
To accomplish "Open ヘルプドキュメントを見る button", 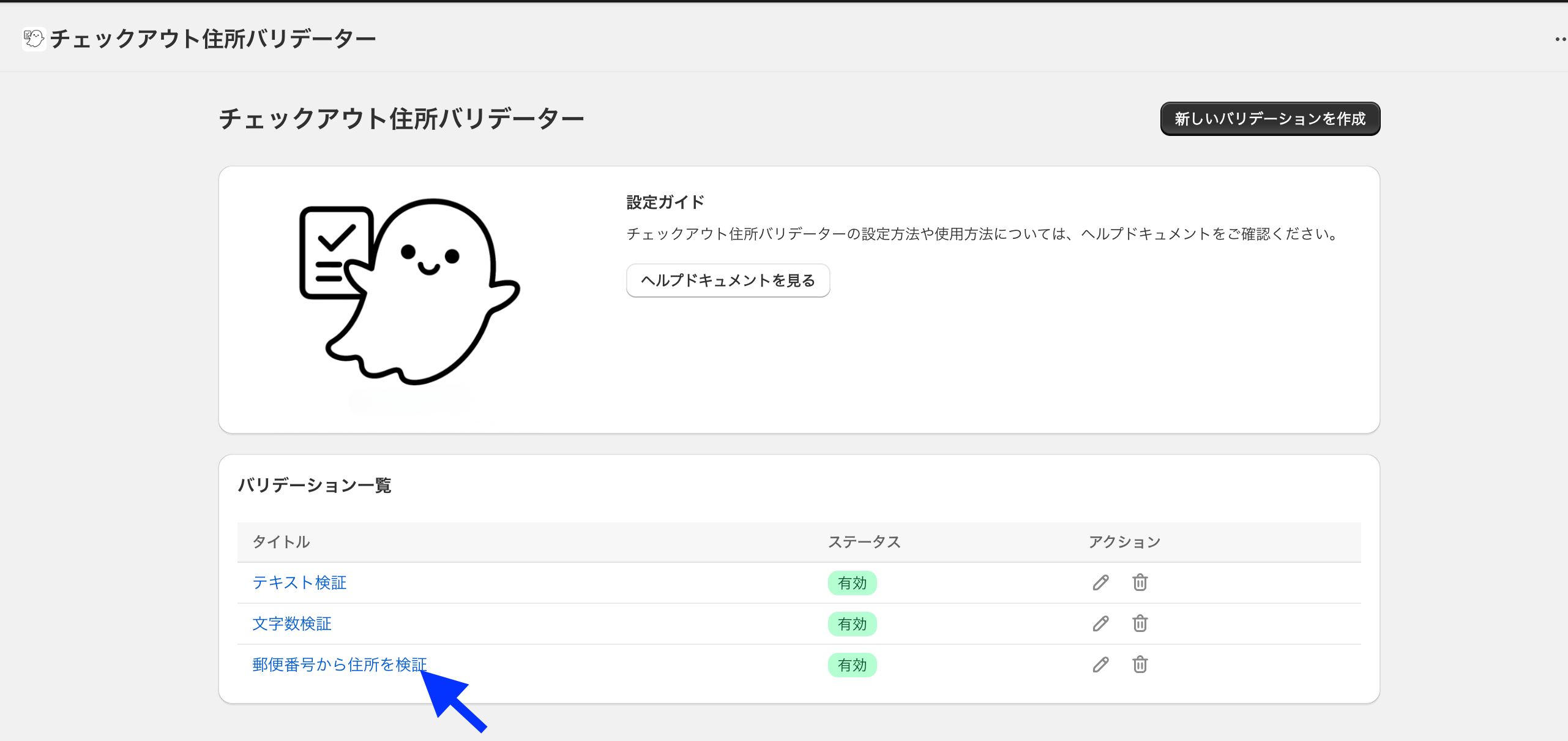I will 728,280.
